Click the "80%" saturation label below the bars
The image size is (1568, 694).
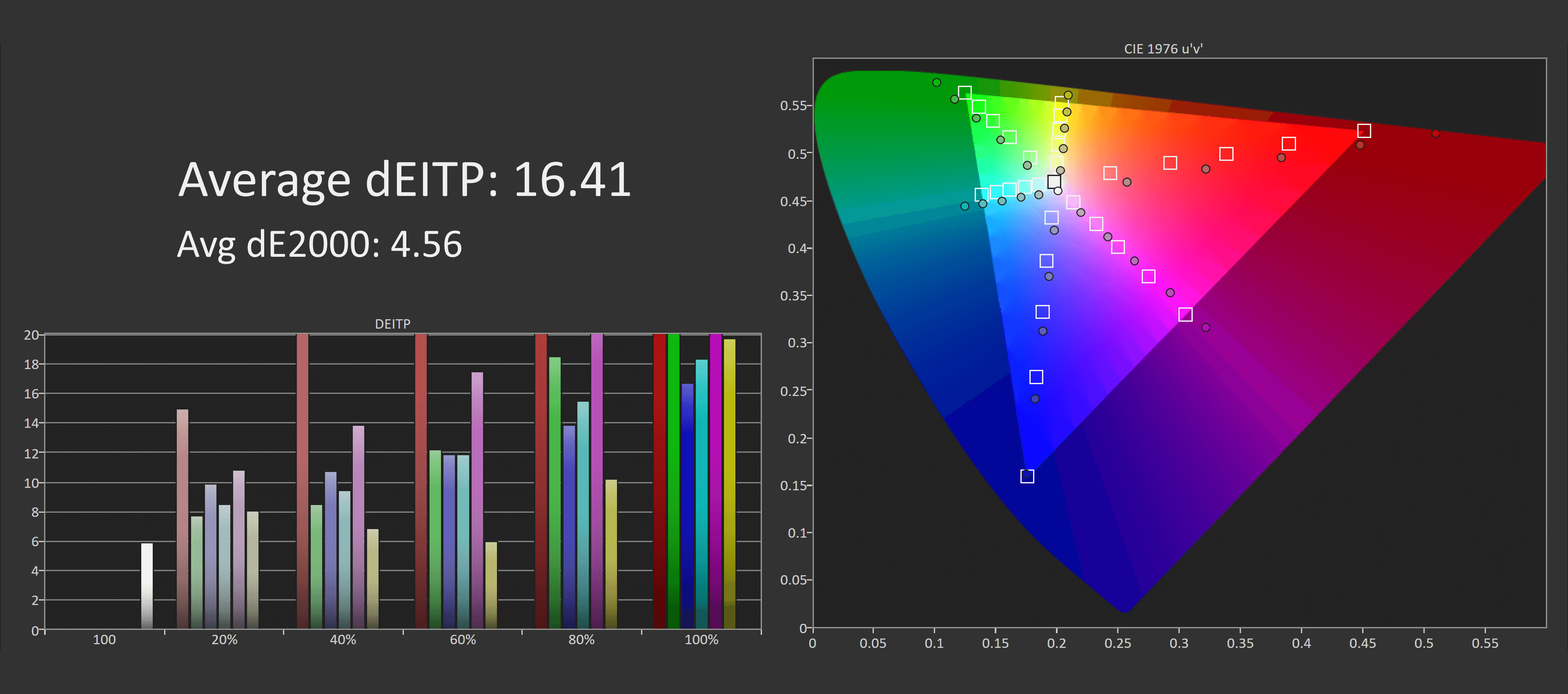pos(582,640)
